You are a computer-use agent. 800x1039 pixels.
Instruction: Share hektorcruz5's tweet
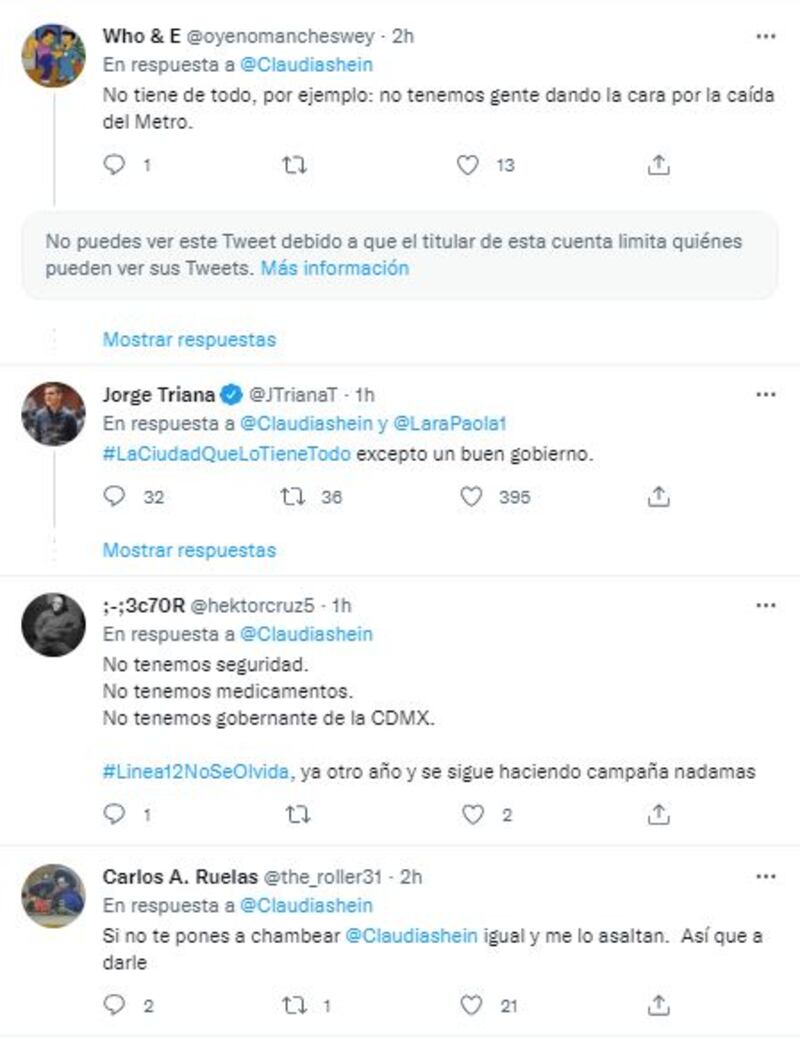658,815
